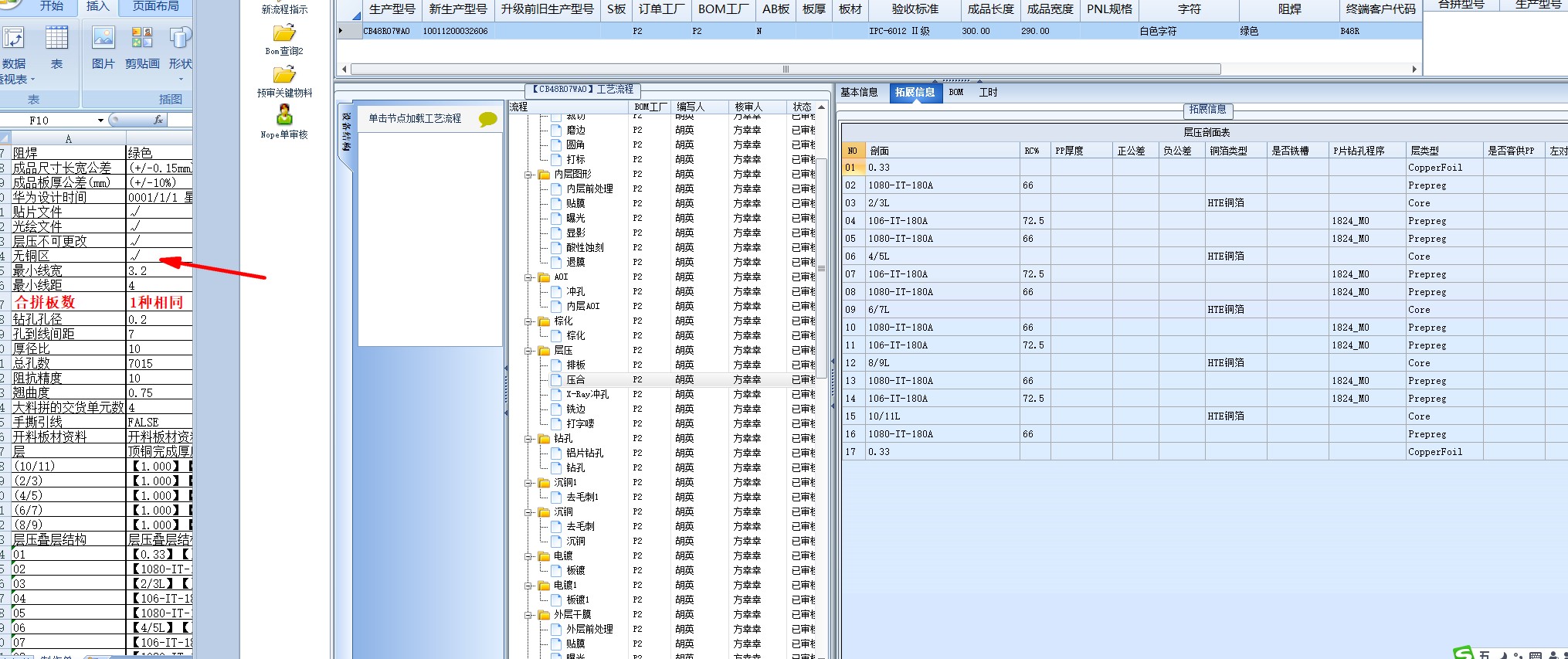The width and height of the screenshot is (1568, 659).
Task: Click the 验收标准 column header
Action: tap(915, 9)
